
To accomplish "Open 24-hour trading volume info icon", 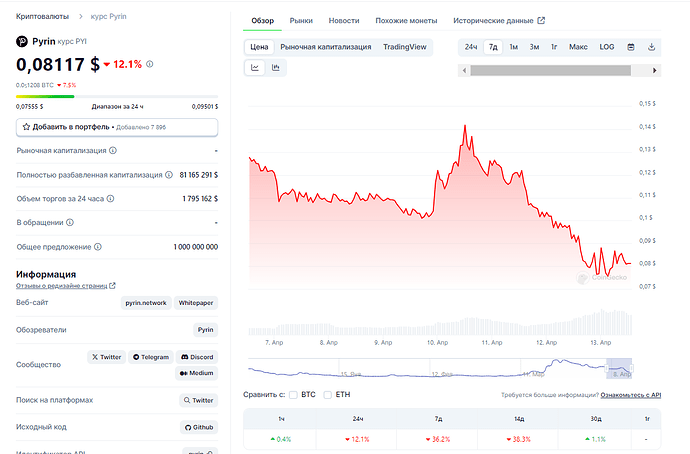I will (110, 198).
